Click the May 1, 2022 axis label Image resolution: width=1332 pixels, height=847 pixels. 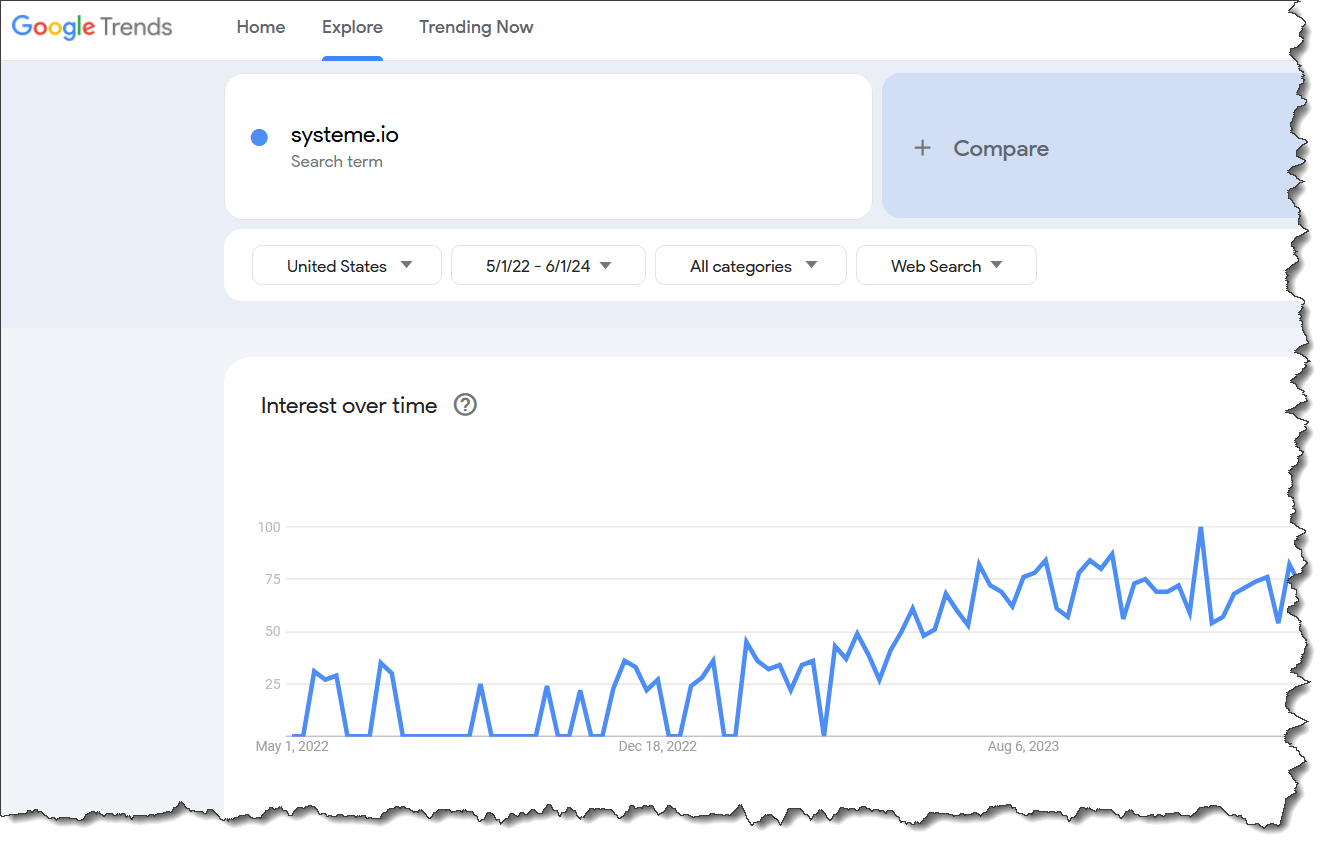292,746
